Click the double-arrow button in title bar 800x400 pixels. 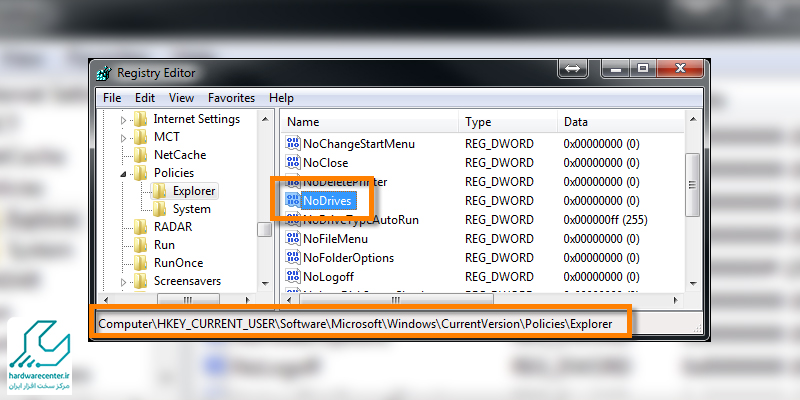[573, 68]
